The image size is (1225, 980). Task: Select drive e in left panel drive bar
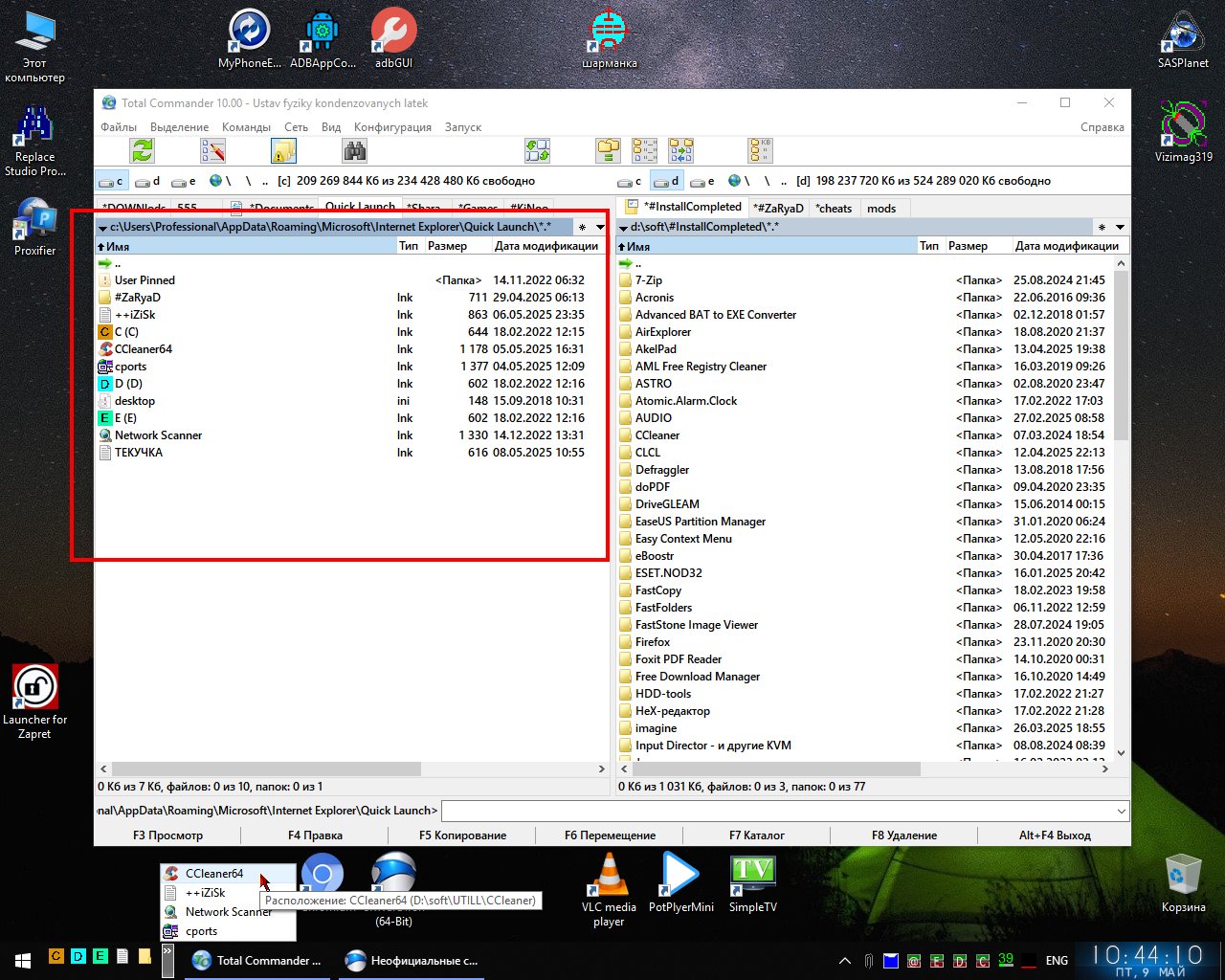click(x=184, y=181)
